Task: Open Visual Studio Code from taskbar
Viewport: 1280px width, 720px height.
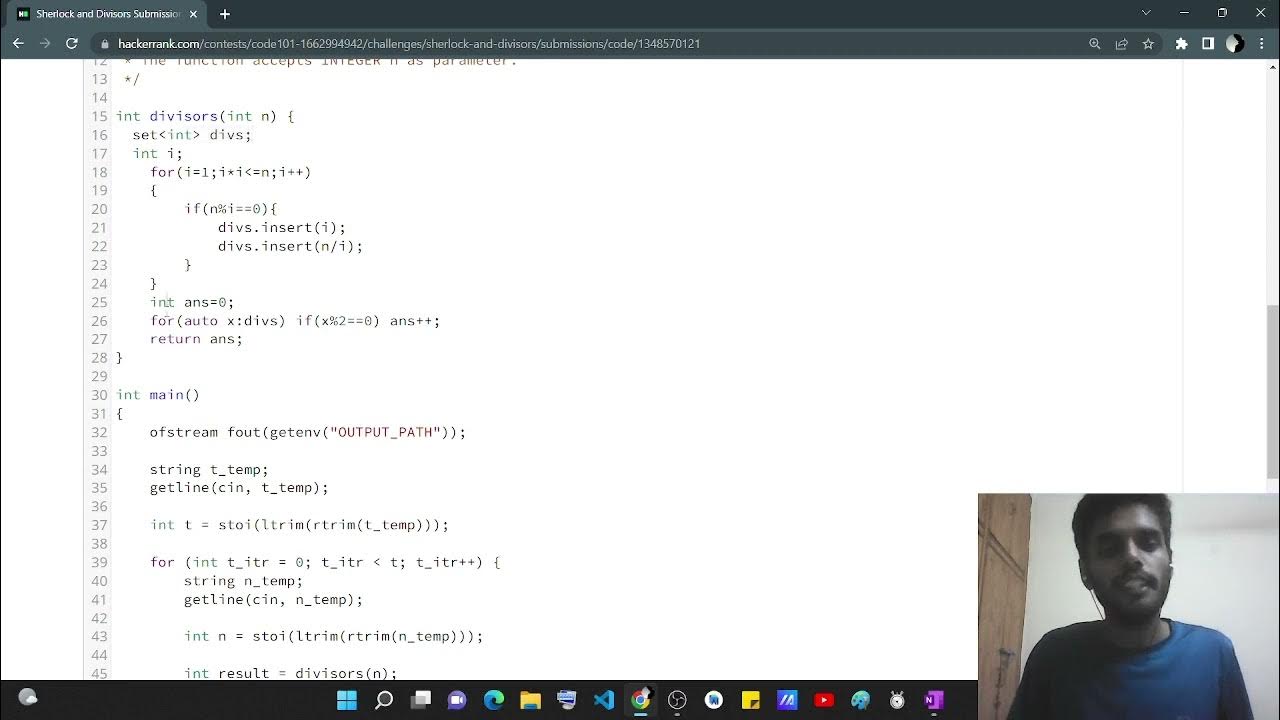Action: pos(604,700)
